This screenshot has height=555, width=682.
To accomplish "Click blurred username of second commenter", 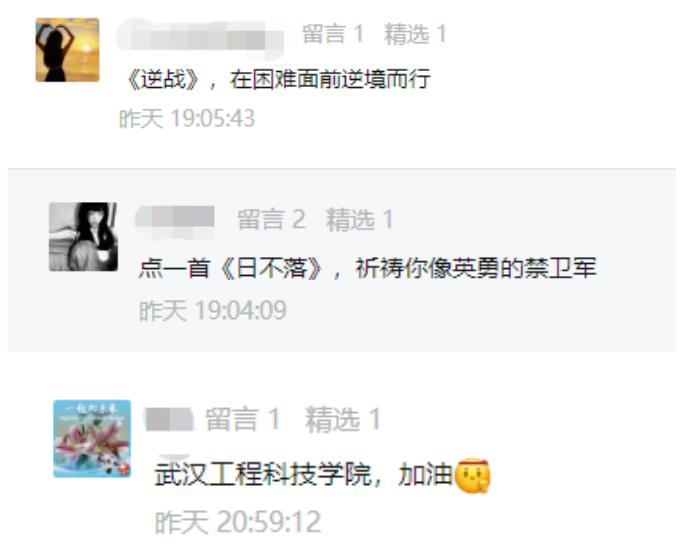I will (176, 218).
